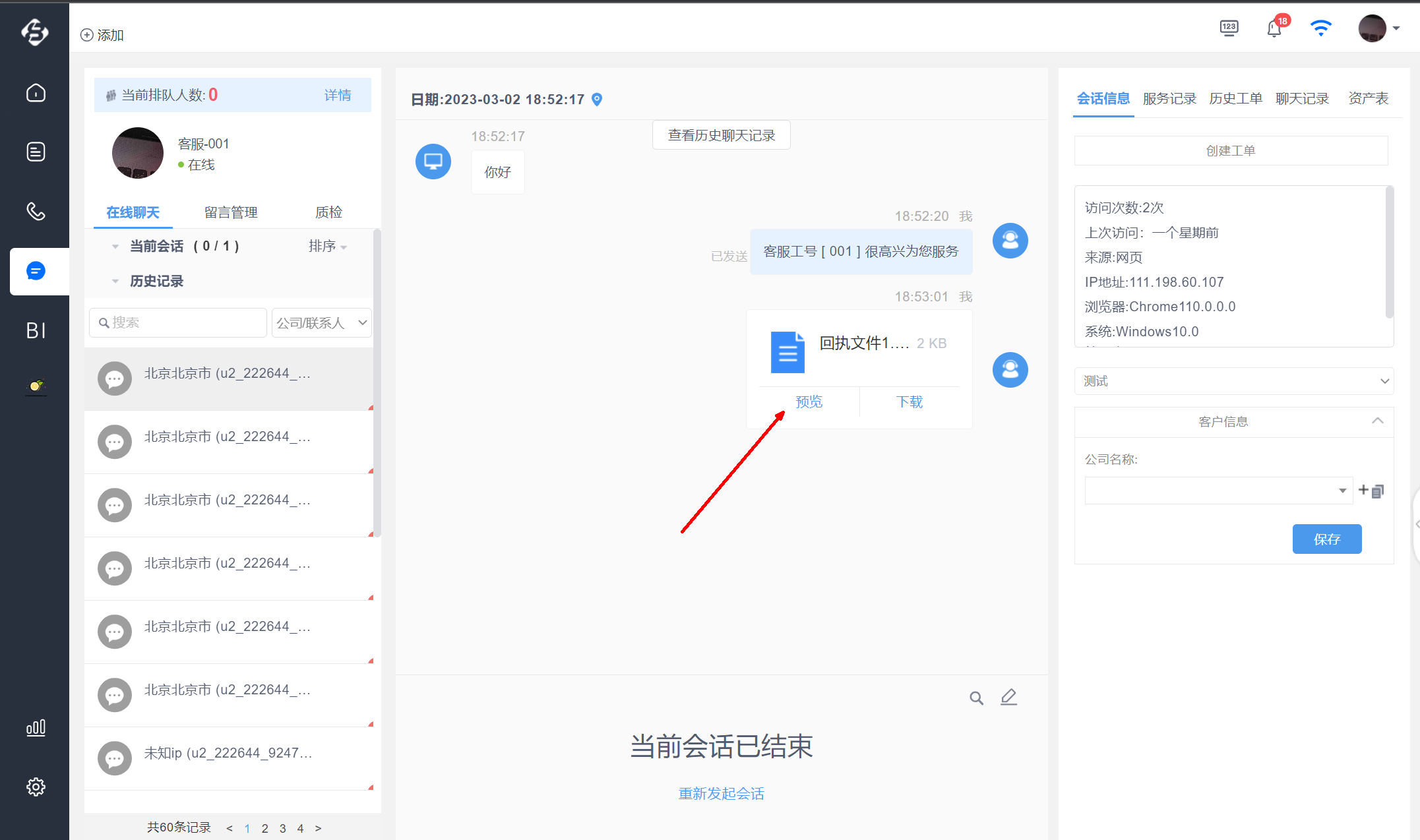Switch to the 留言管理 tab

pos(231,212)
